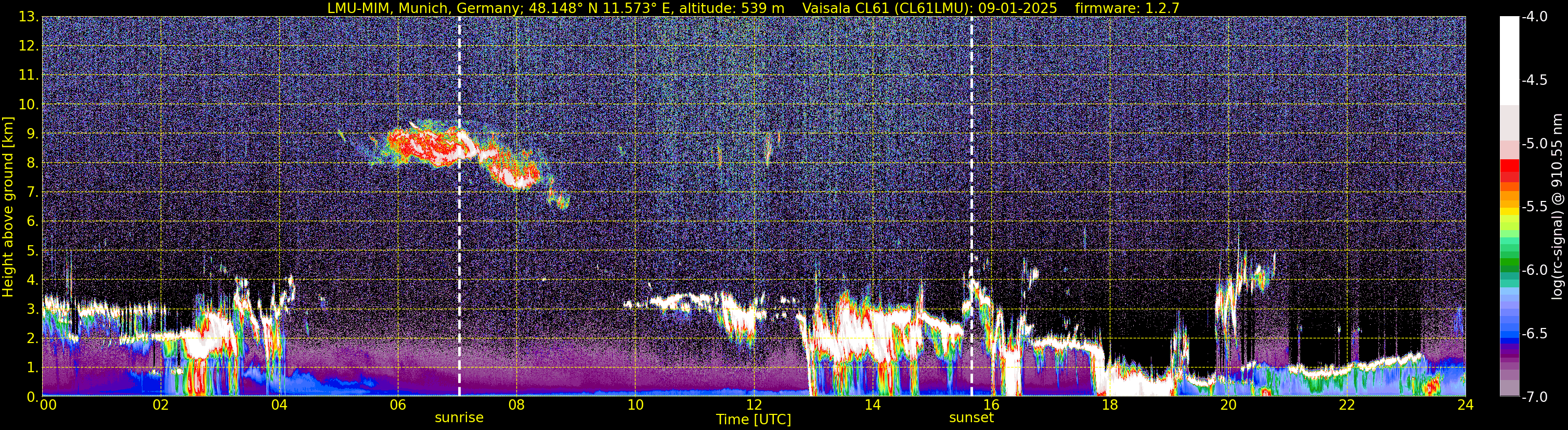Click the '10' time tick label
The width and height of the screenshot is (1568, 430).
[x=636, y=405]
